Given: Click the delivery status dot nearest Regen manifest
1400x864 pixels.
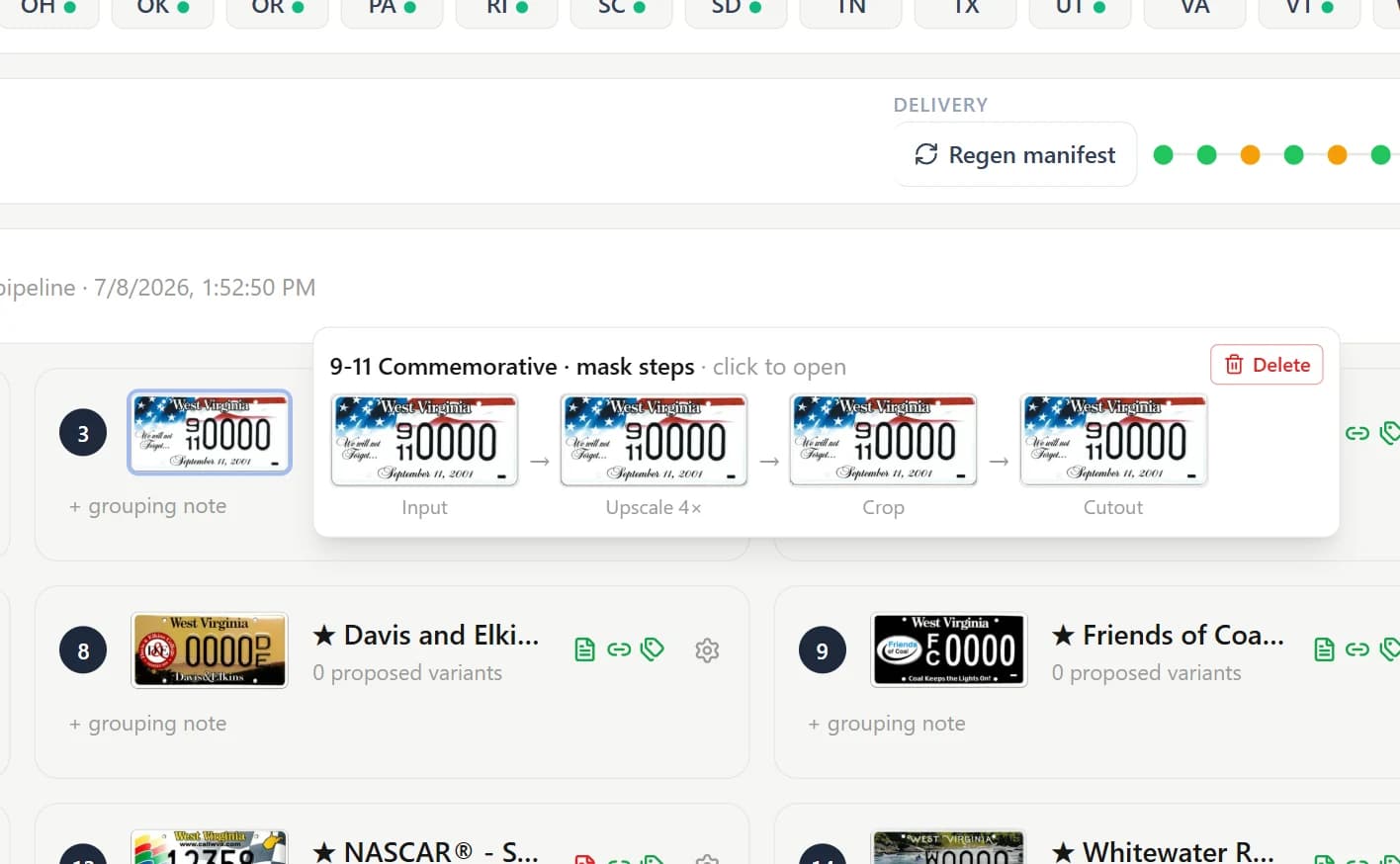Looking at the screenshot, I should click(x=1164, y=154).
